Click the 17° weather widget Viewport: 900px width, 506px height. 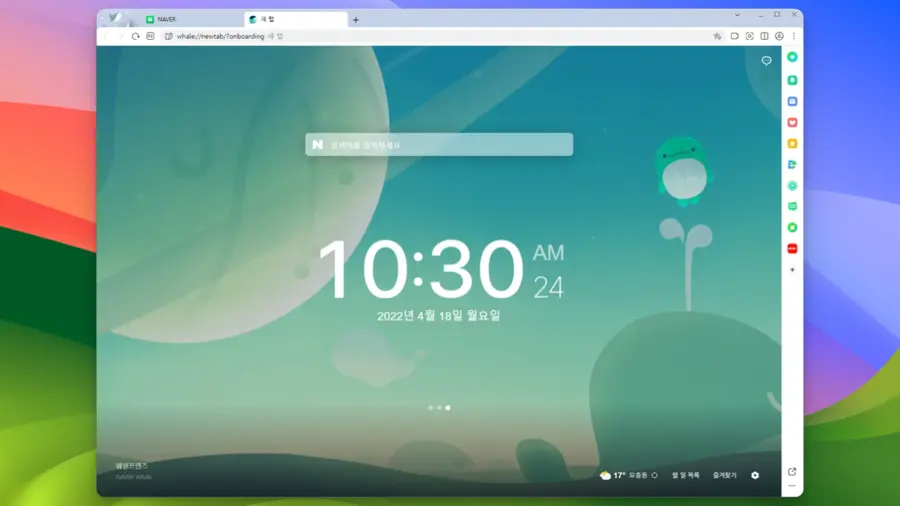coord(623,475)
